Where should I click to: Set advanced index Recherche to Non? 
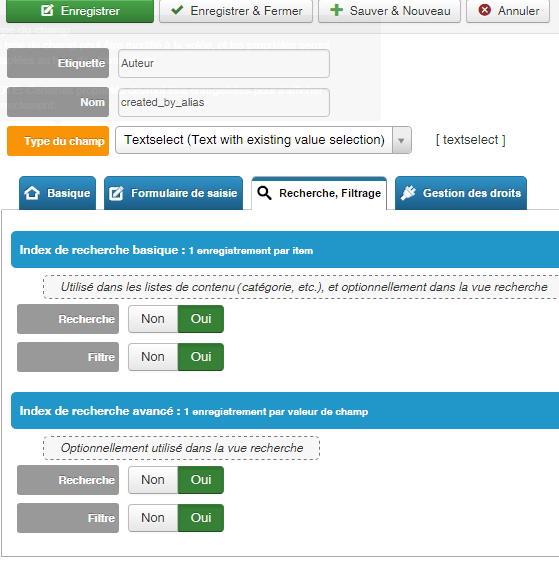[x=153, y=480]
